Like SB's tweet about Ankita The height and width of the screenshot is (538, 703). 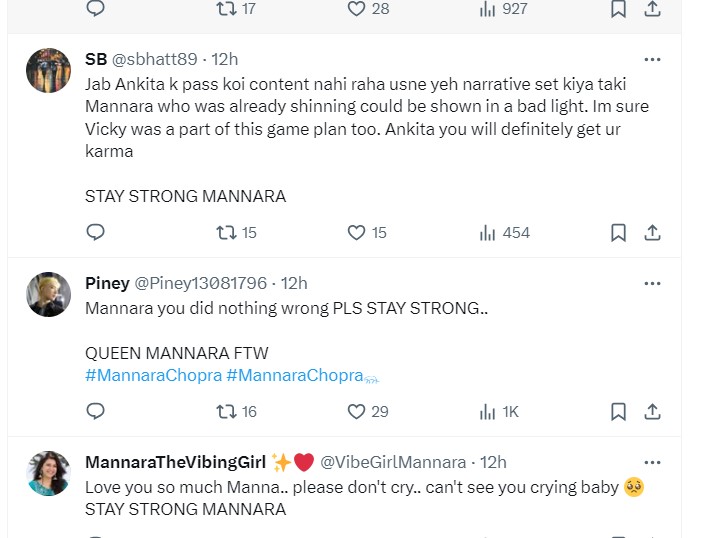point(356,233)
